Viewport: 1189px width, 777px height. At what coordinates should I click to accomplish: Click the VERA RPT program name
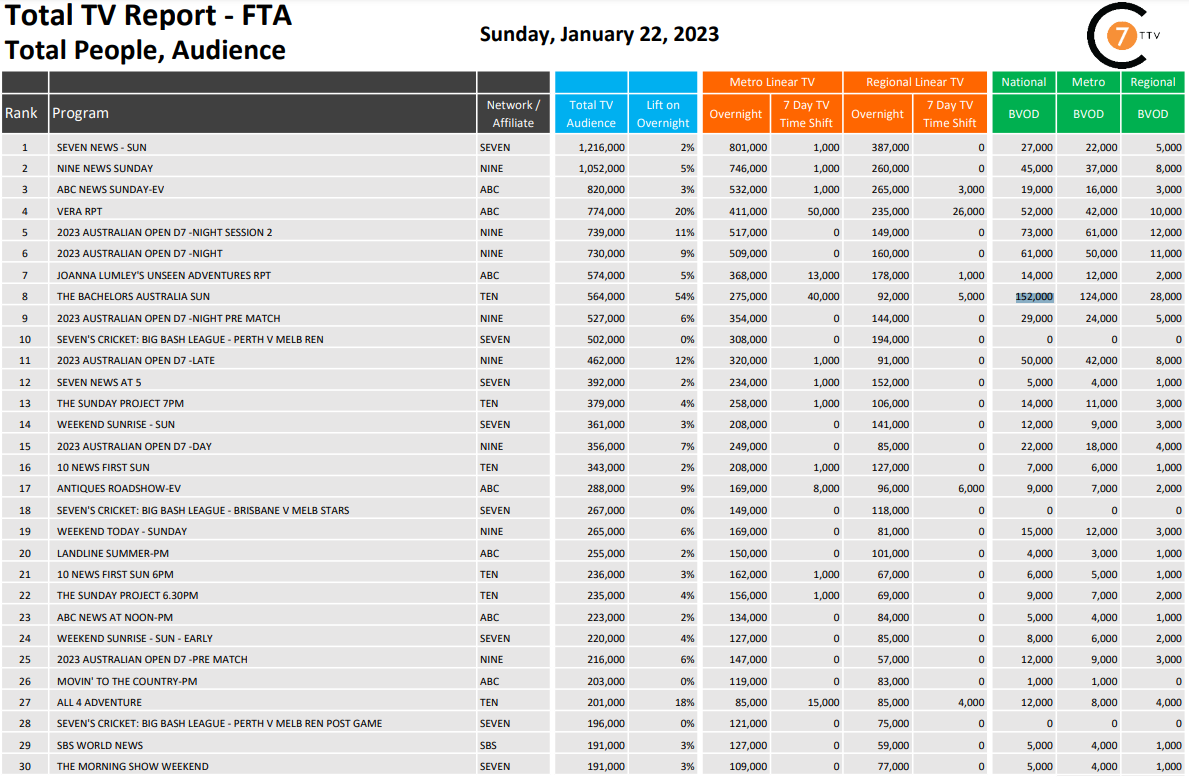tap(79, 211)
